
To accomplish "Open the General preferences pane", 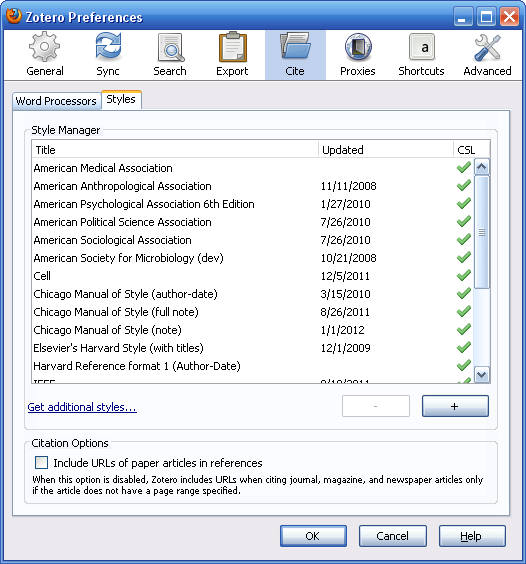I will (x=45, y=55).
